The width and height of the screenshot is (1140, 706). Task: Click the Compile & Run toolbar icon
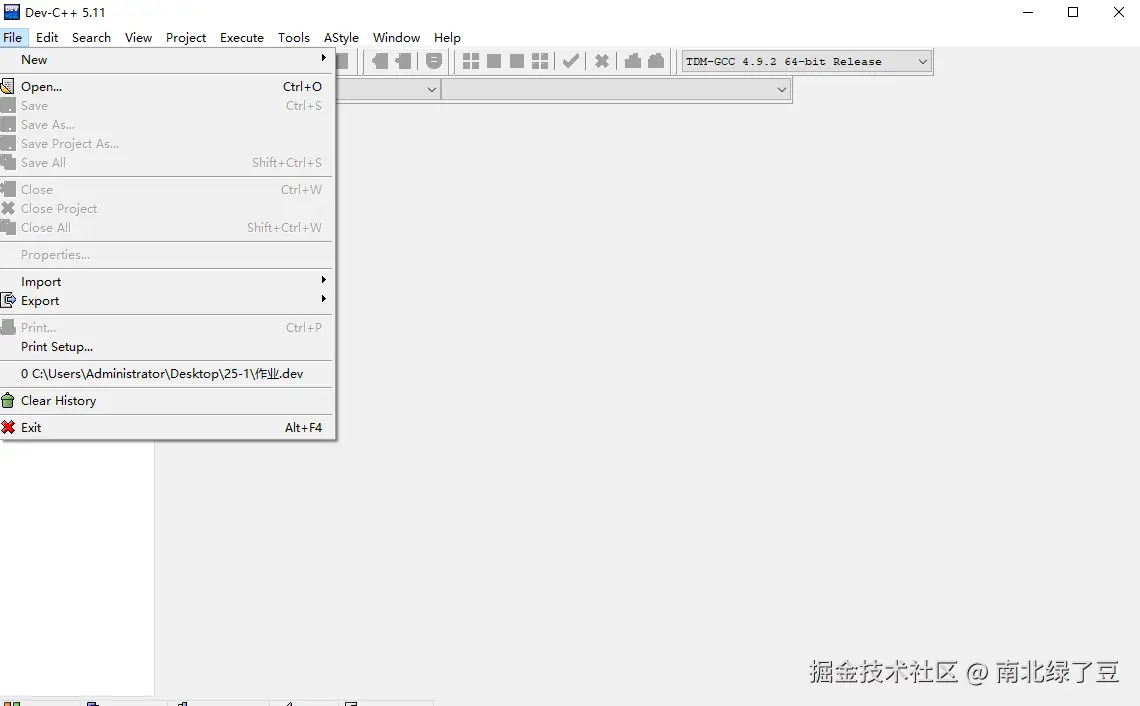pos(517,61)
